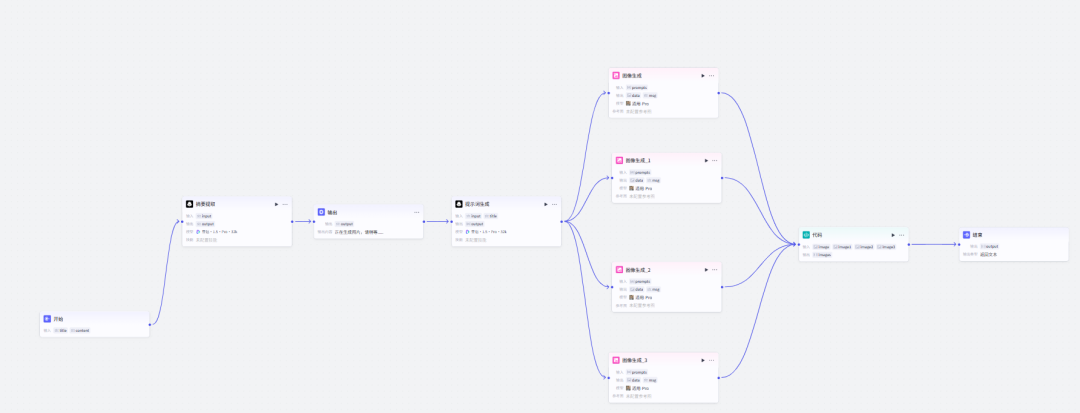Open the ellipsis menu on 图像生成 node
1080x413 pixels.
coord(712,75)
